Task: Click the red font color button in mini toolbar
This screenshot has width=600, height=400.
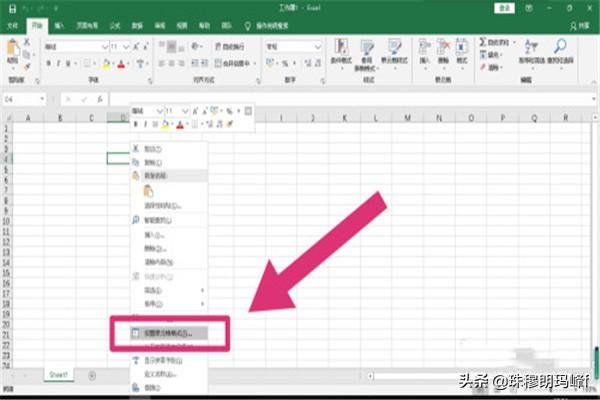Action: point(179,124)
